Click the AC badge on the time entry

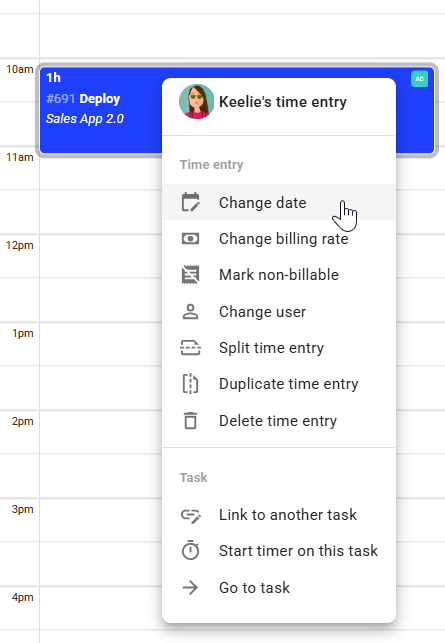click(x=419, y=79)
